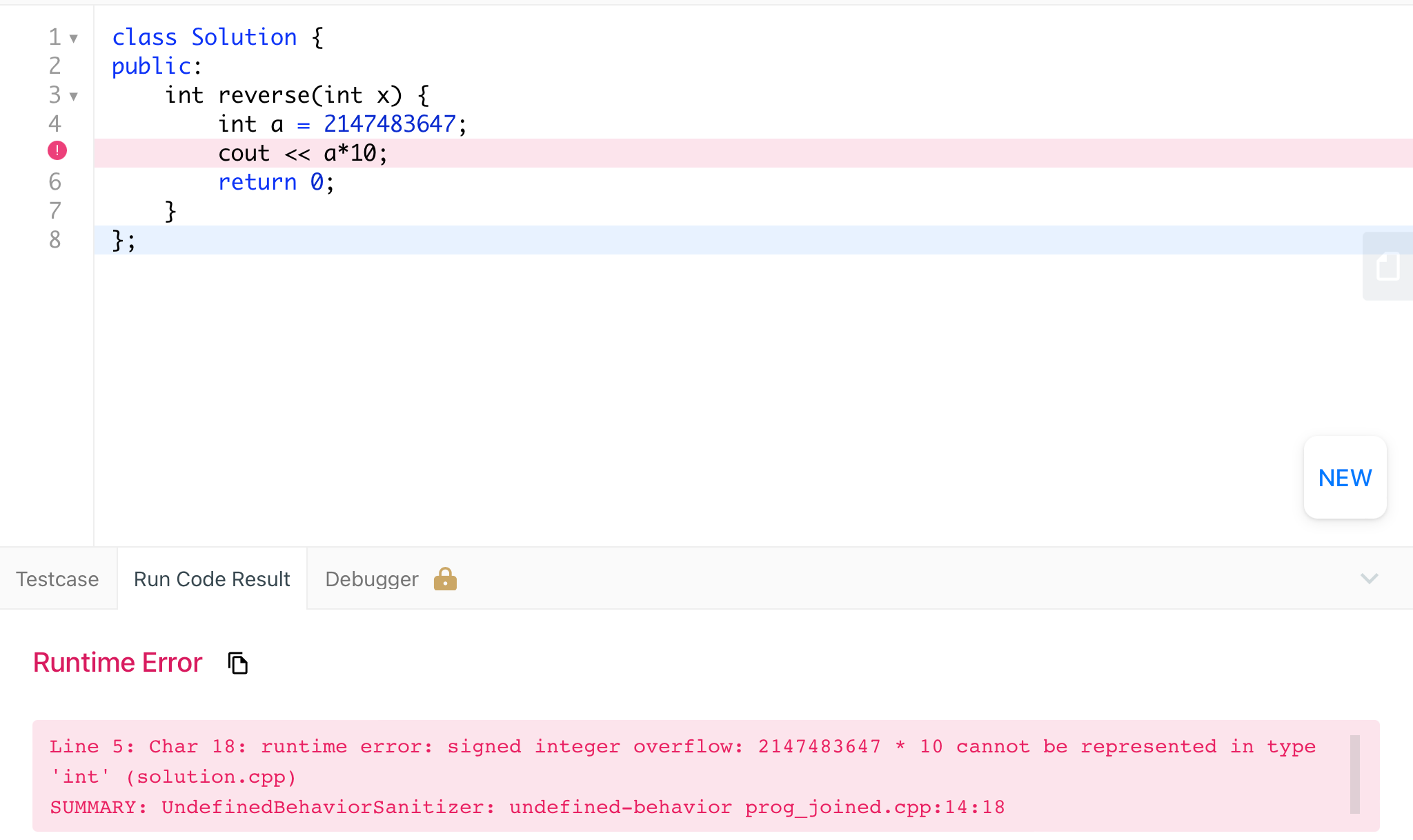Click on the return 0 statement
1413x840 pixels.
pos(275,182)
